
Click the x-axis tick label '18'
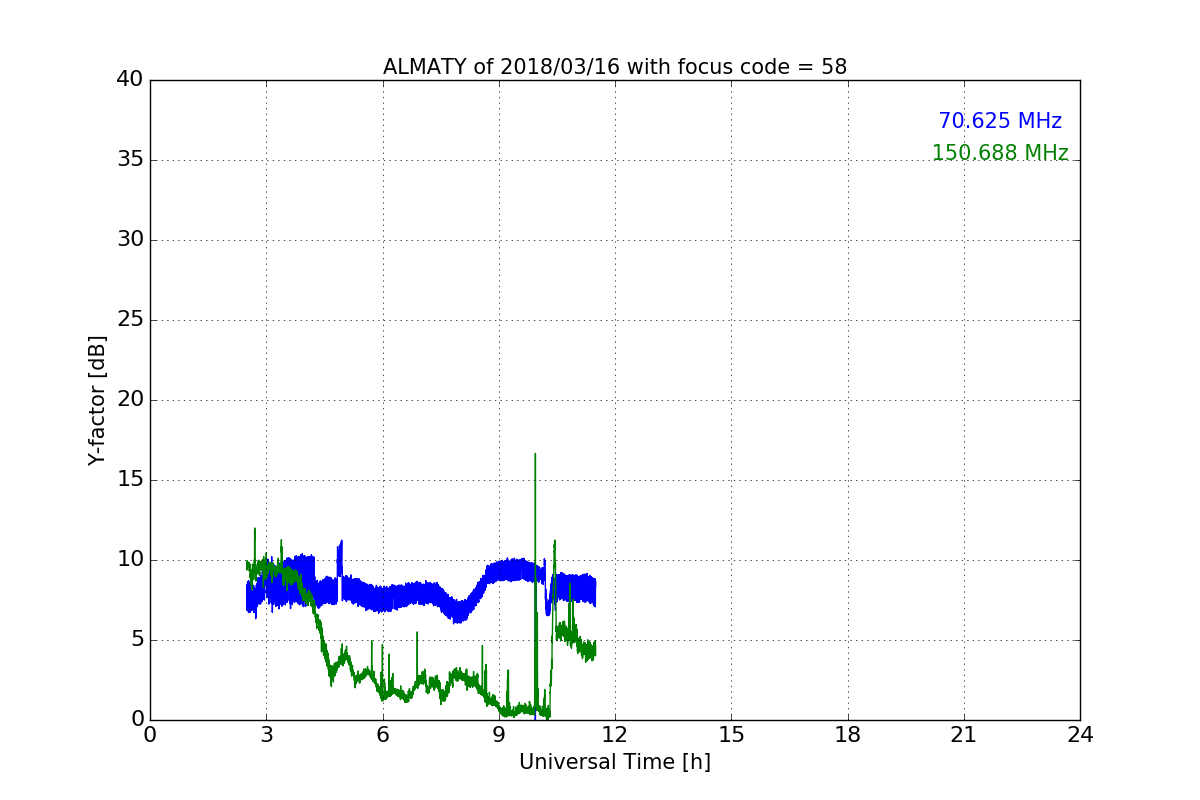click(x=848, y=735)
